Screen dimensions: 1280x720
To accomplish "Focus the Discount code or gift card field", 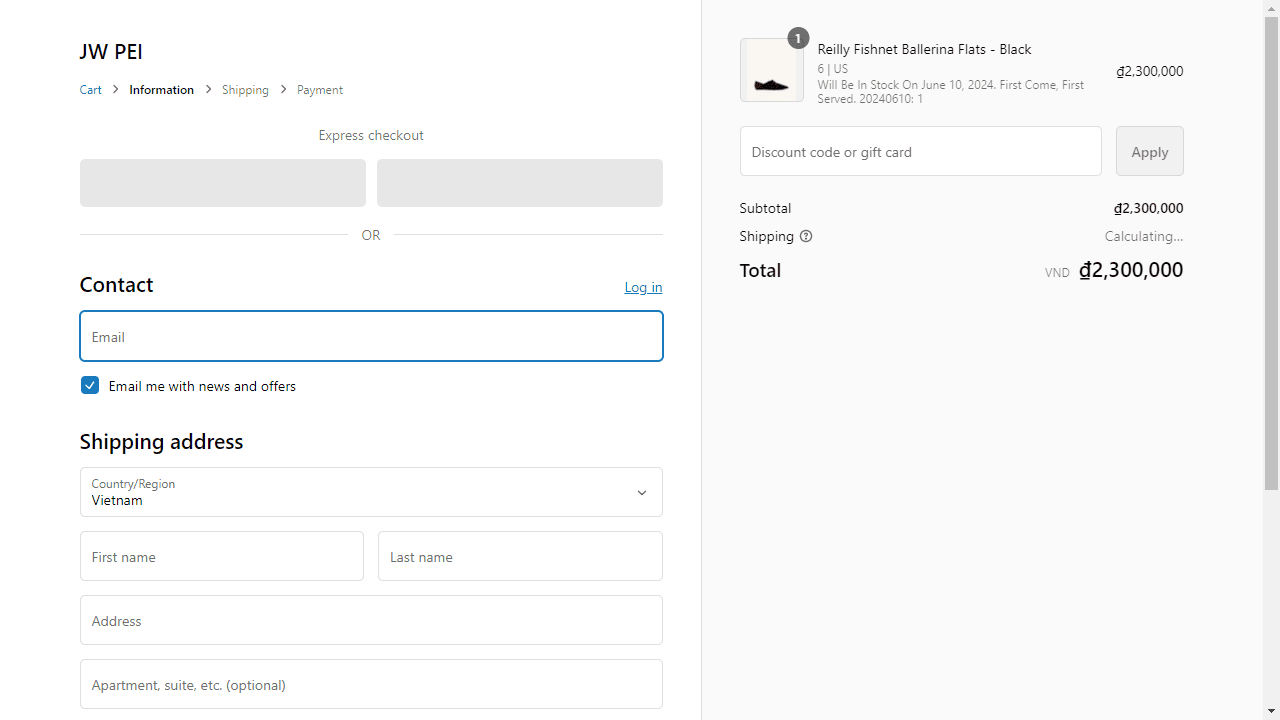I will coord(921,151).
